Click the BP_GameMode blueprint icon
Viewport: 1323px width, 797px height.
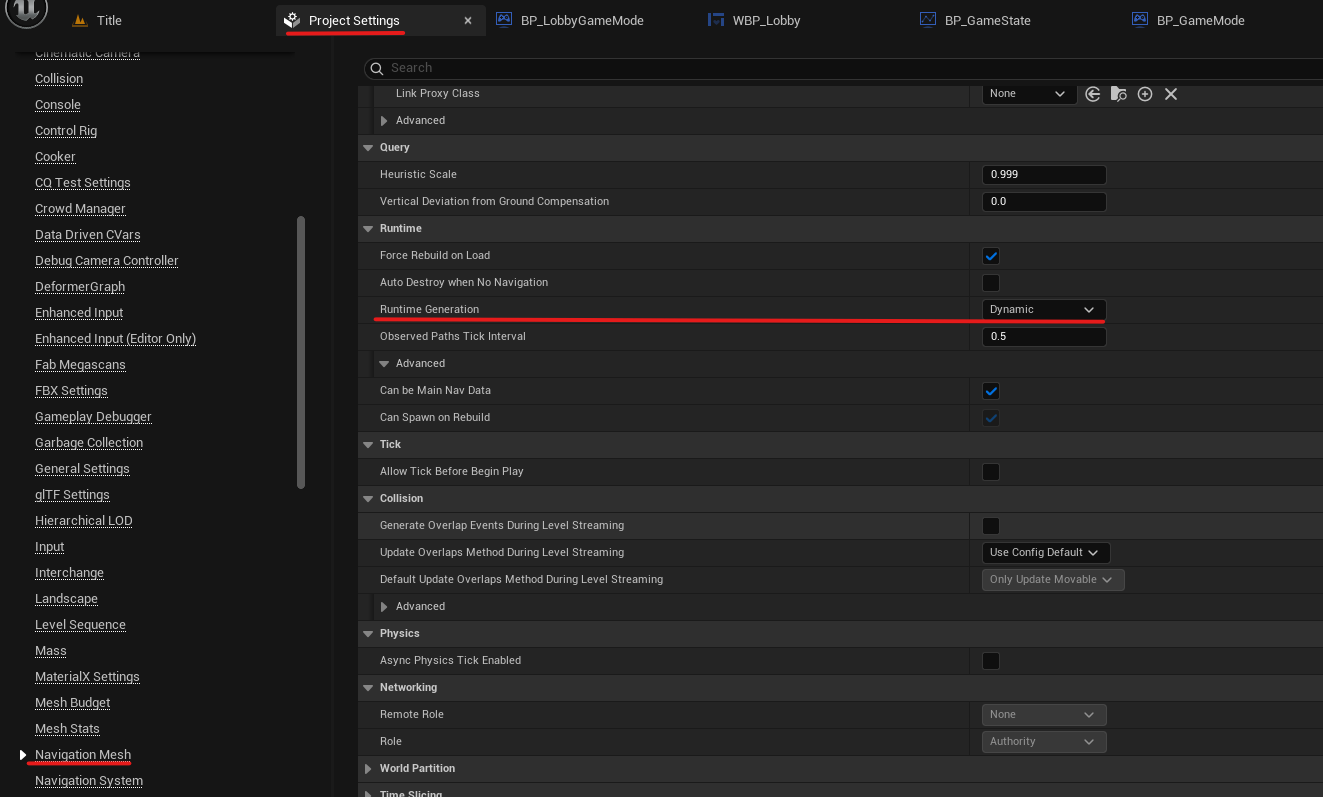(x=1140, y=20)
